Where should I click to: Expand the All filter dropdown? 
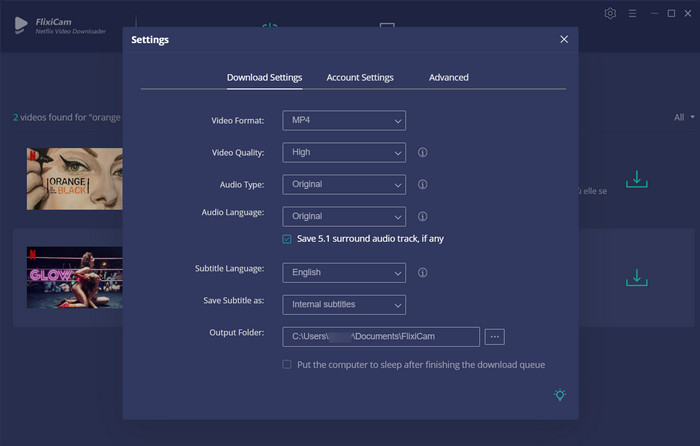(x=684, y=117)
